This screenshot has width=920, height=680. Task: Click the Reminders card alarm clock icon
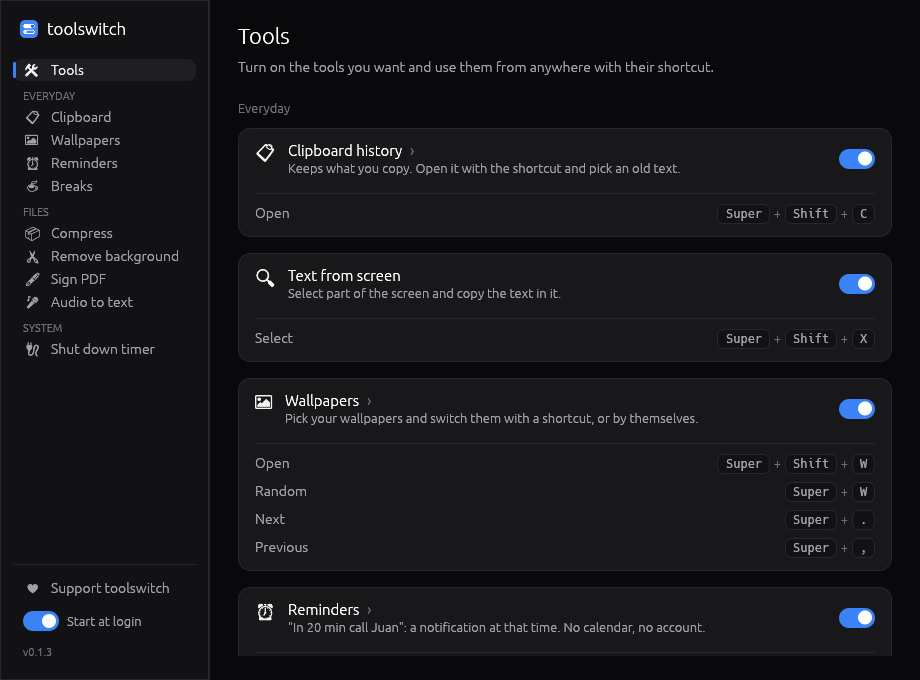pyautogui.click(x=265, y=612)
